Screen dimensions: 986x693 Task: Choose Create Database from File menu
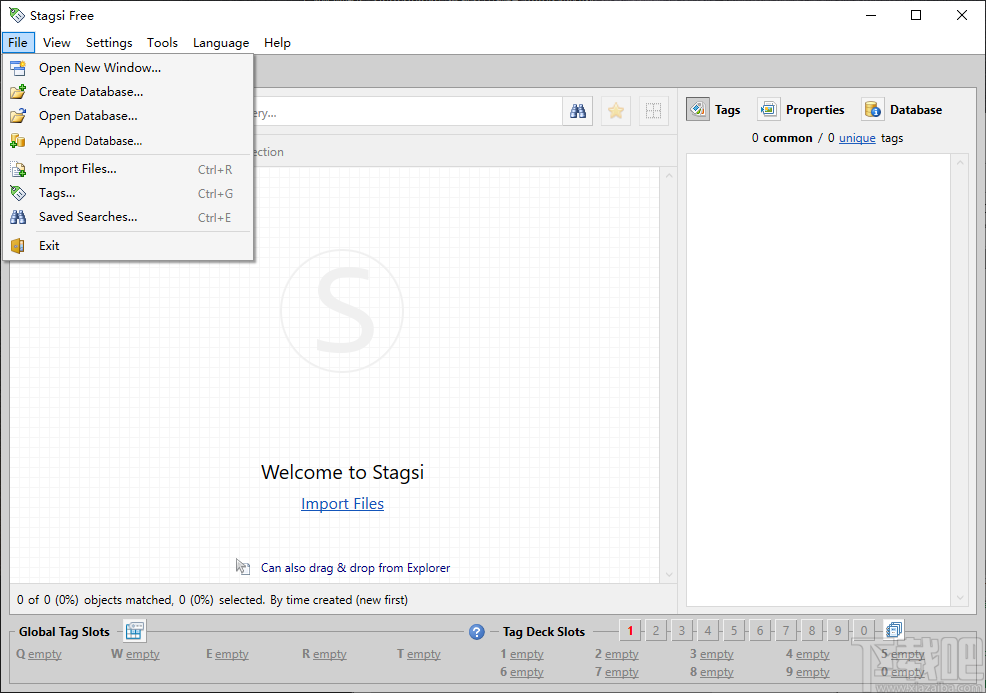pos(90,92)
